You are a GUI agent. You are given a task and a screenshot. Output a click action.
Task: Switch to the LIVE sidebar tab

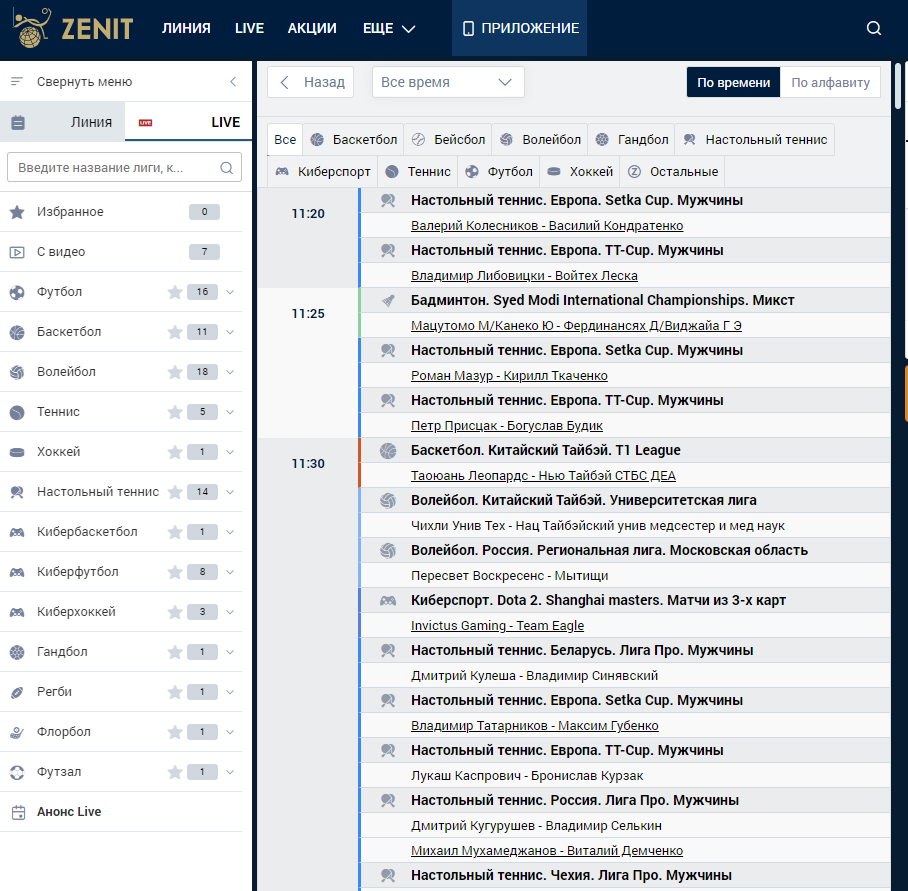188,122
